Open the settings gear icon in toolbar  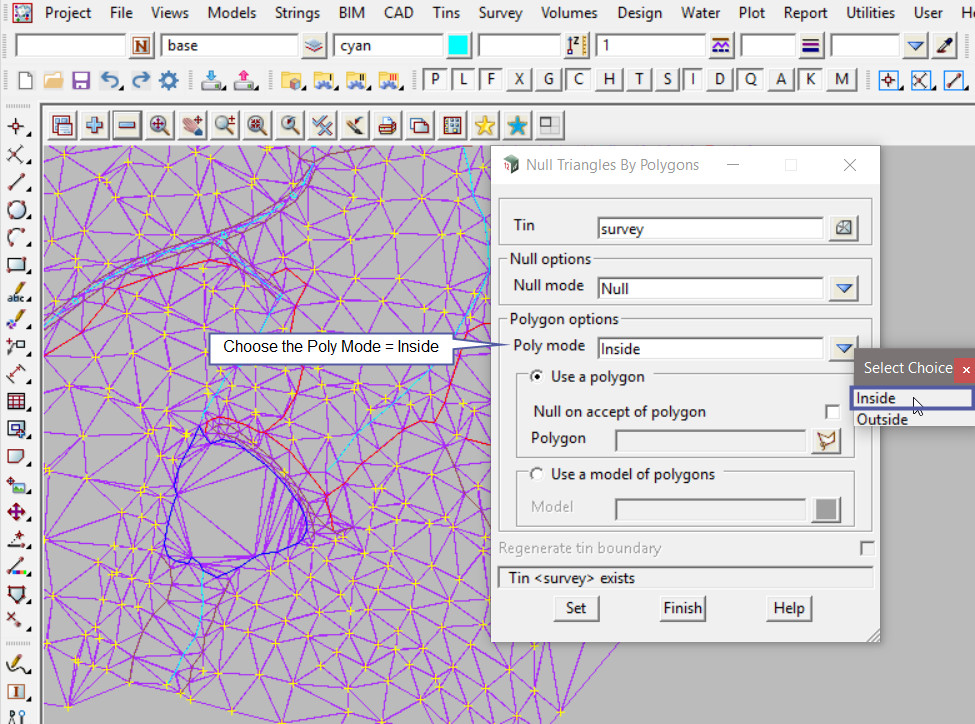coord(168,81)
